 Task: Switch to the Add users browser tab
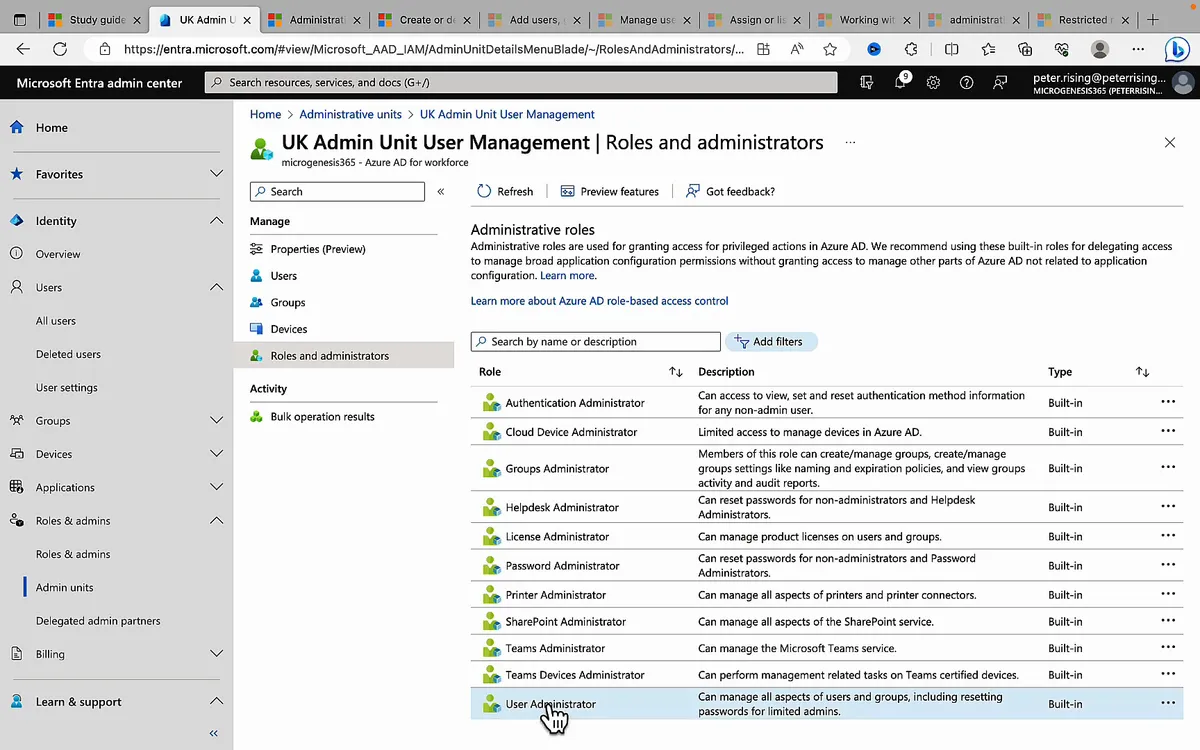click(532, 20)
